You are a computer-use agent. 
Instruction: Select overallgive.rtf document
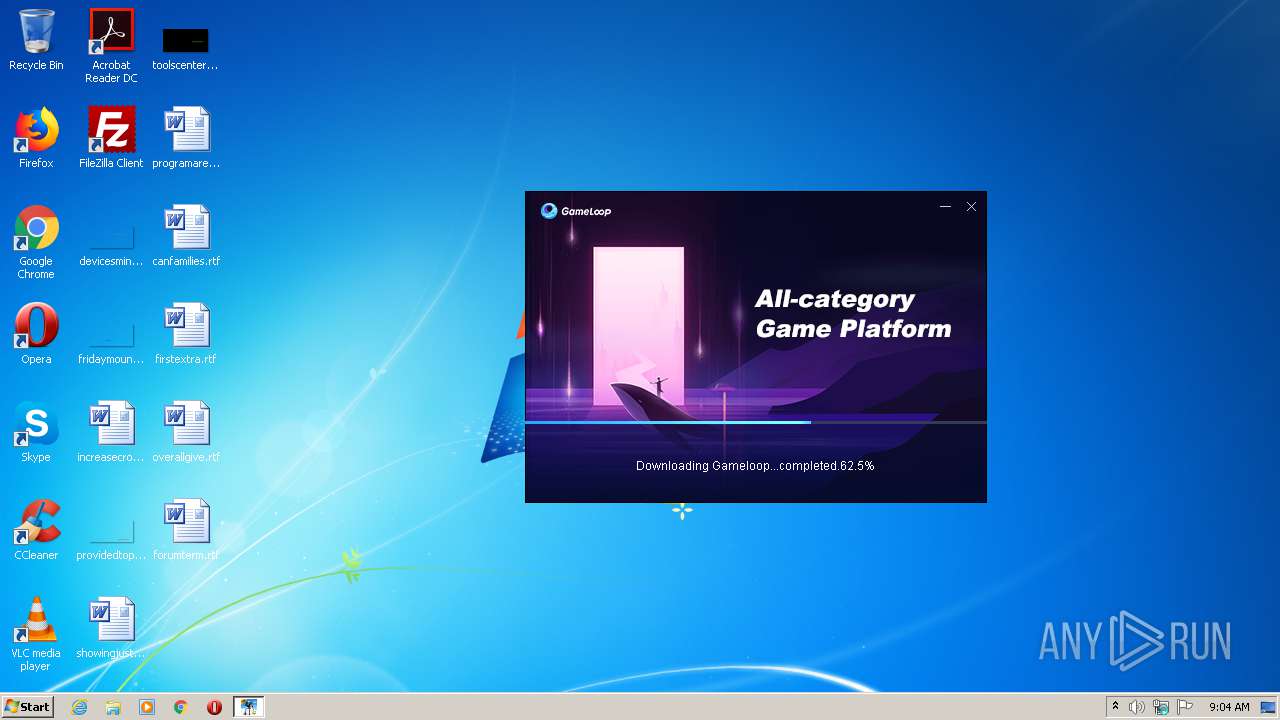point(186,432)
